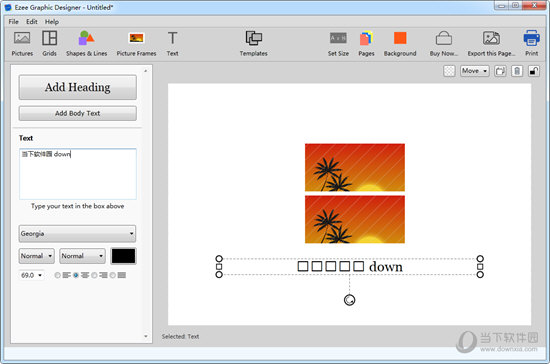Select the Text tool in toolbar
The width and height of the screenshot is (550, 364).
172,43
